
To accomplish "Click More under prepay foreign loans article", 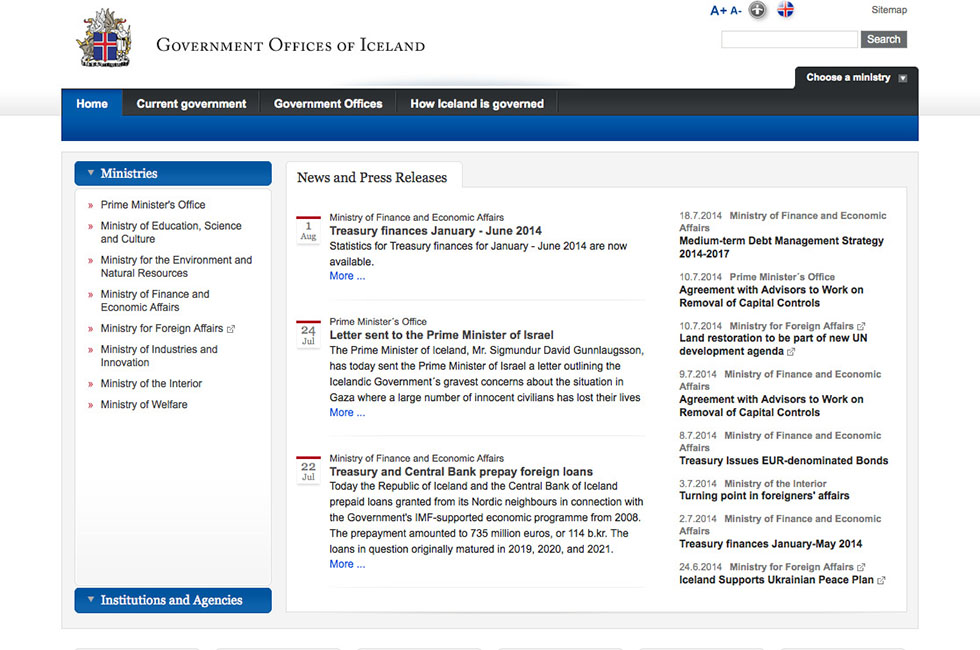I will 348,564.
